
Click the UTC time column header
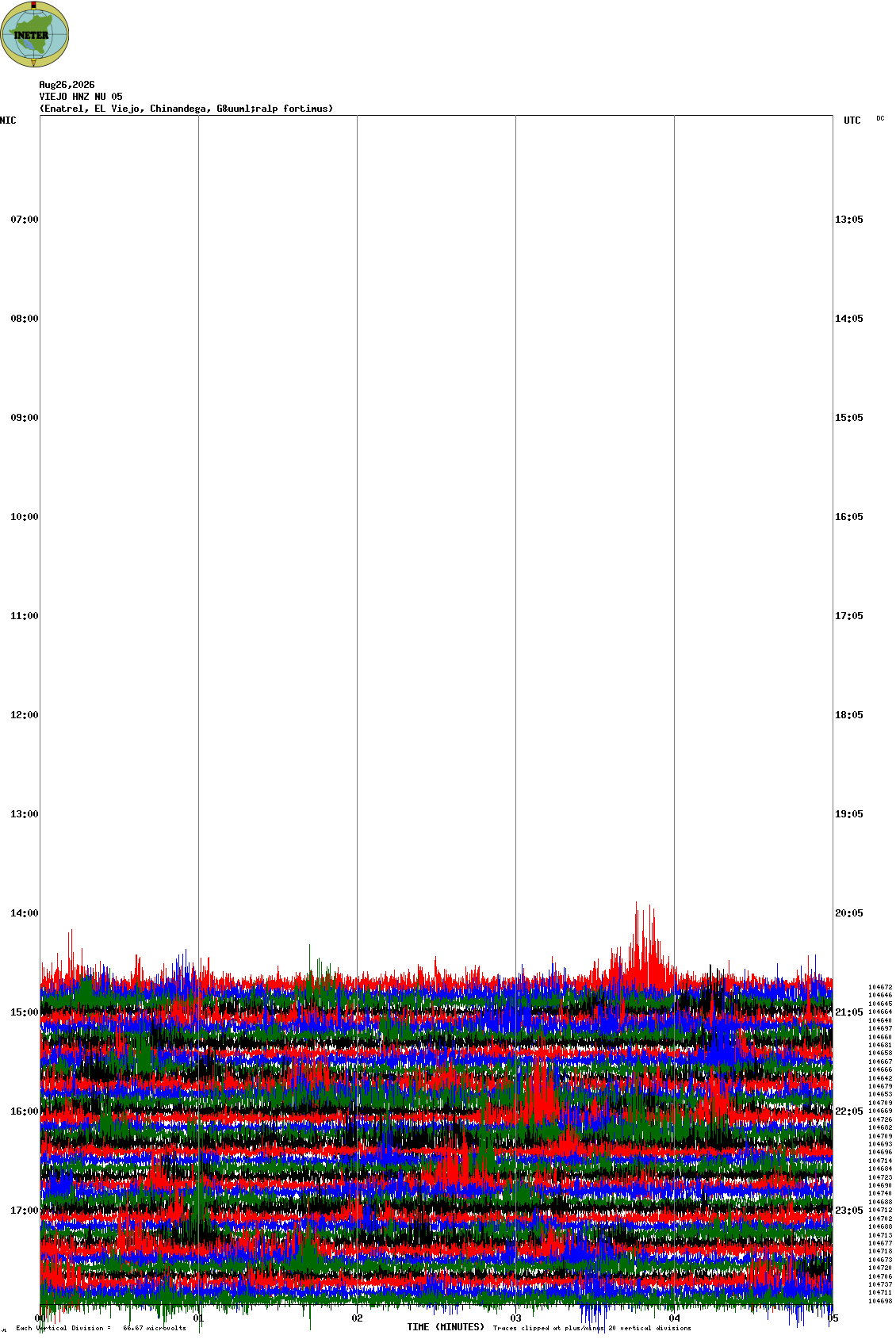coord(852,121)
